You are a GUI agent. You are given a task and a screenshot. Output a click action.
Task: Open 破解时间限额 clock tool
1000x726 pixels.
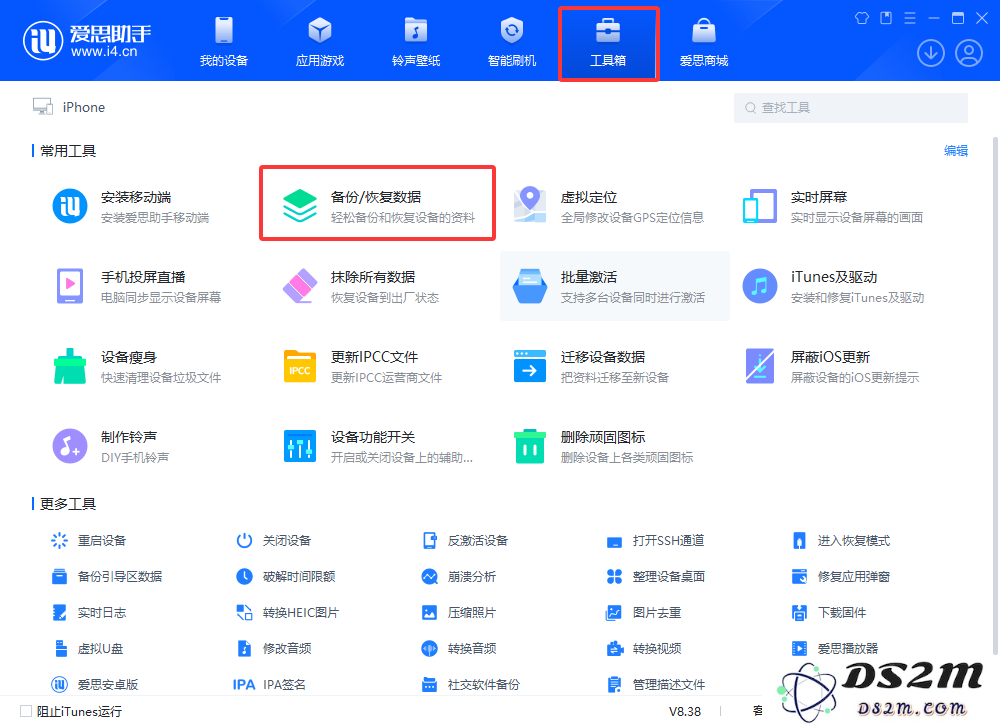pyautogui.click(x=286, y=577)
